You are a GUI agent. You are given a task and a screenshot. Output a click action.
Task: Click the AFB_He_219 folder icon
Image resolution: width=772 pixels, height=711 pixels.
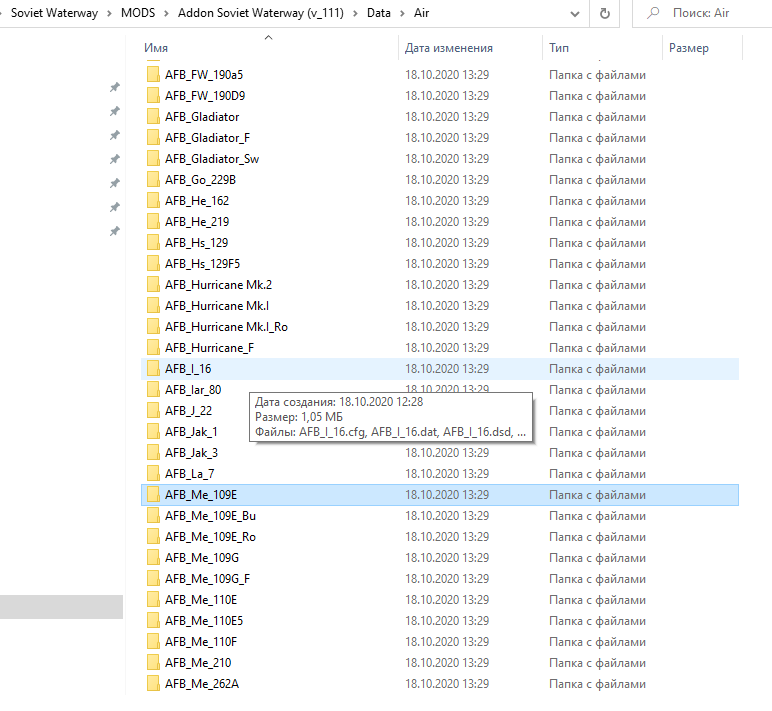(x=153, y=222)
